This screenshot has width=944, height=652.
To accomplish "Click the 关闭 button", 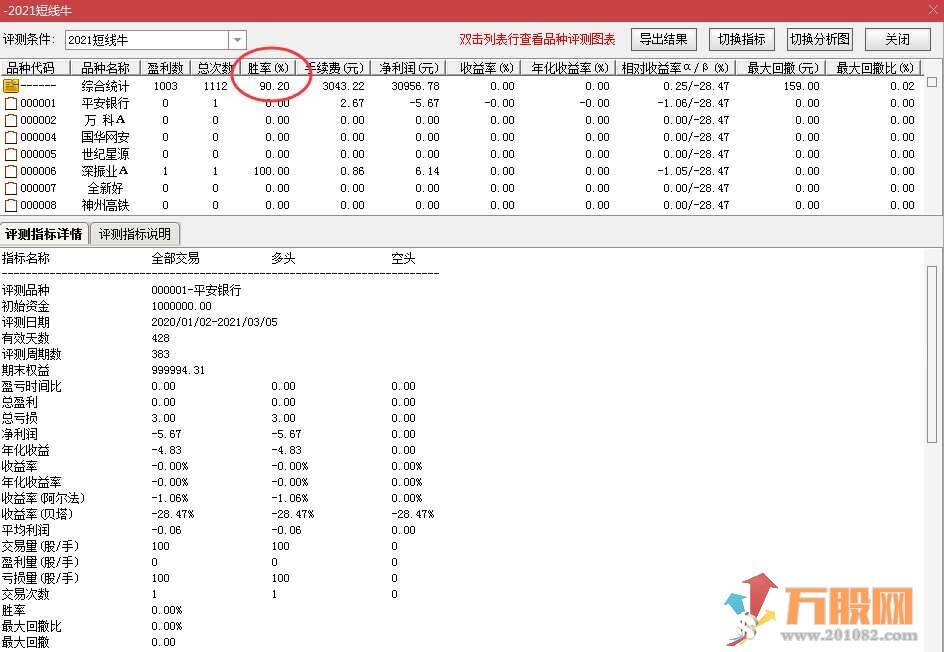I will click(898, 40).
